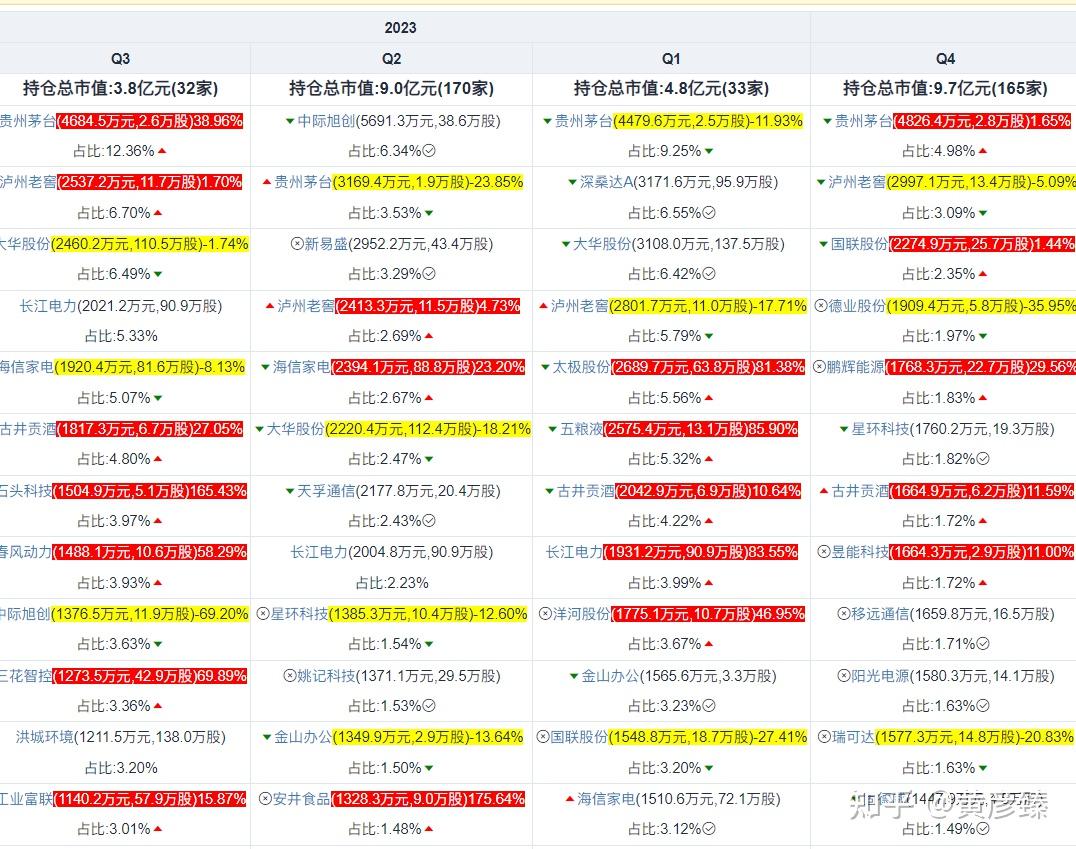Click circled-x icon before 移远通信

844,614
